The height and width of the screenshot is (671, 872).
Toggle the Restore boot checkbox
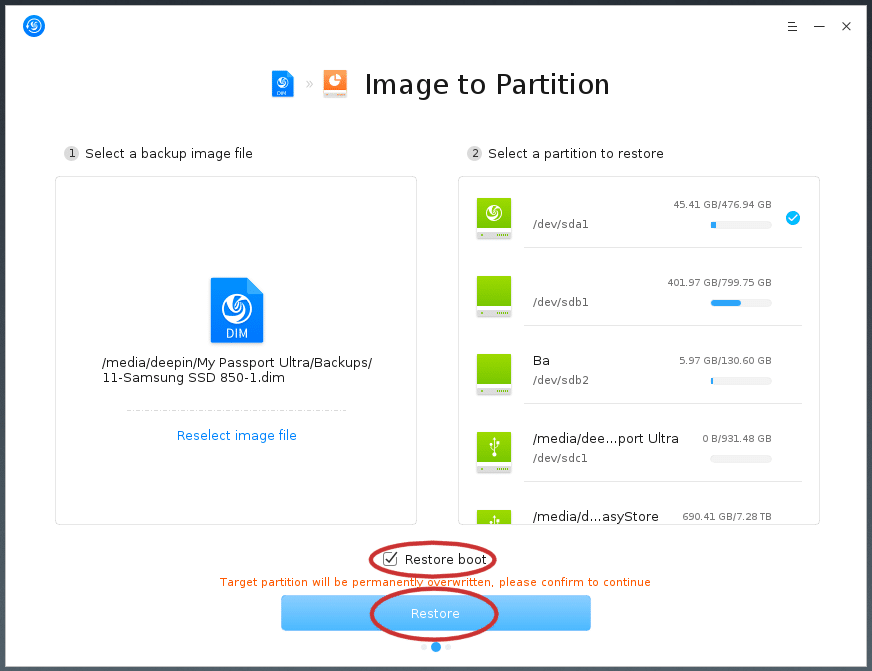coord(390,559)
